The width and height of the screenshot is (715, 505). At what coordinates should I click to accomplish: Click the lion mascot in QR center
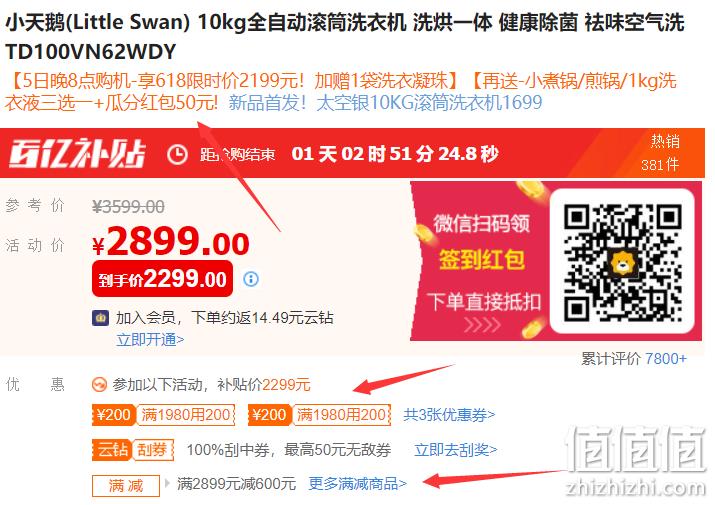tap(622, 263)
